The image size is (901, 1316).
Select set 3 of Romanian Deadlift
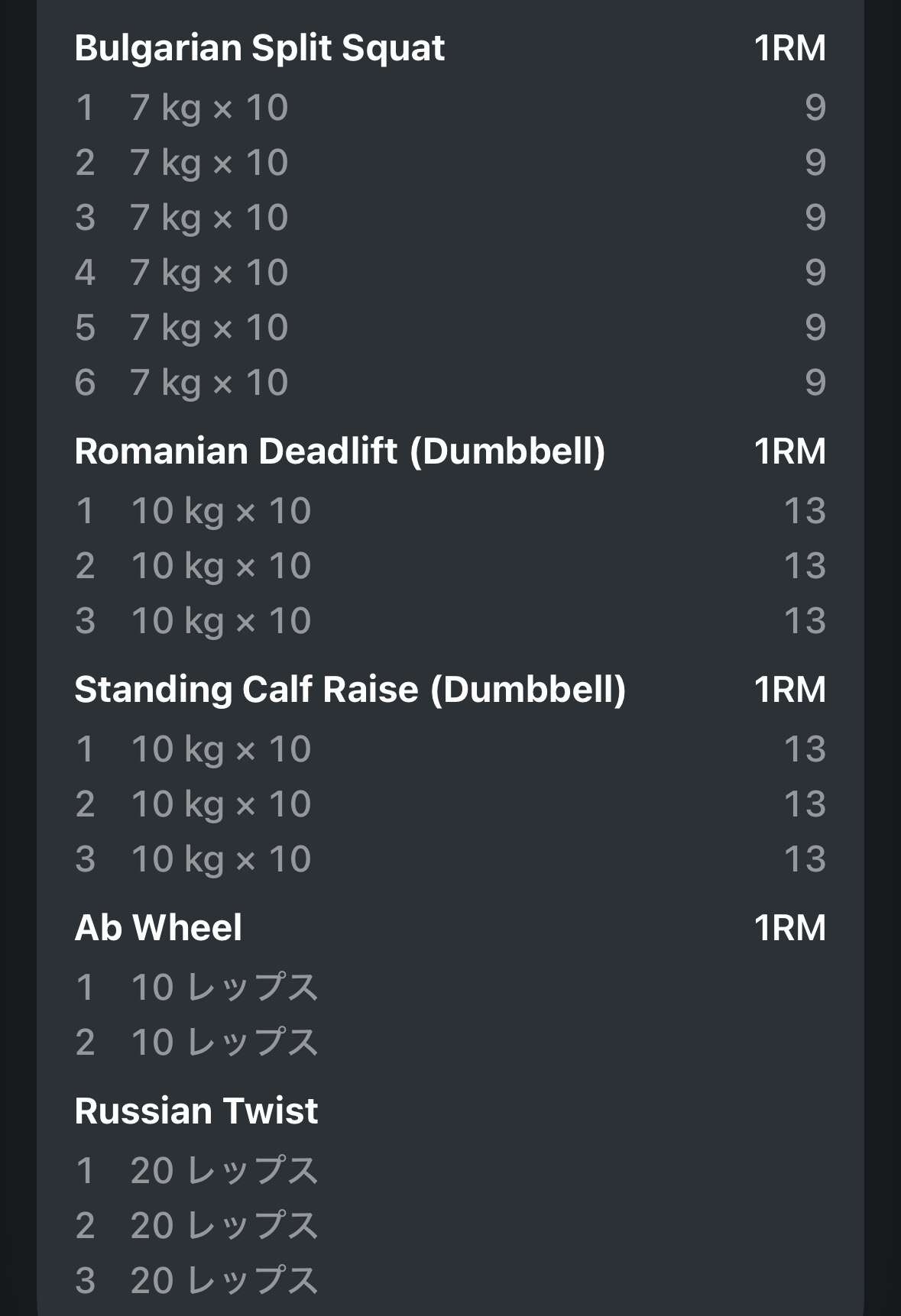(221, 621)
